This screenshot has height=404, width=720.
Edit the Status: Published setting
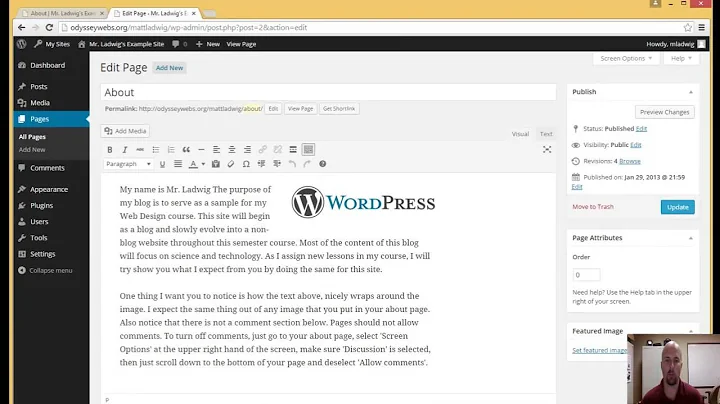(x=641, y=129)
